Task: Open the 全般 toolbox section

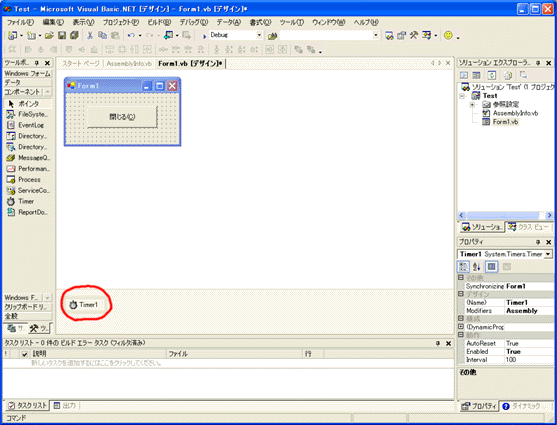Action: pos(28,316)
